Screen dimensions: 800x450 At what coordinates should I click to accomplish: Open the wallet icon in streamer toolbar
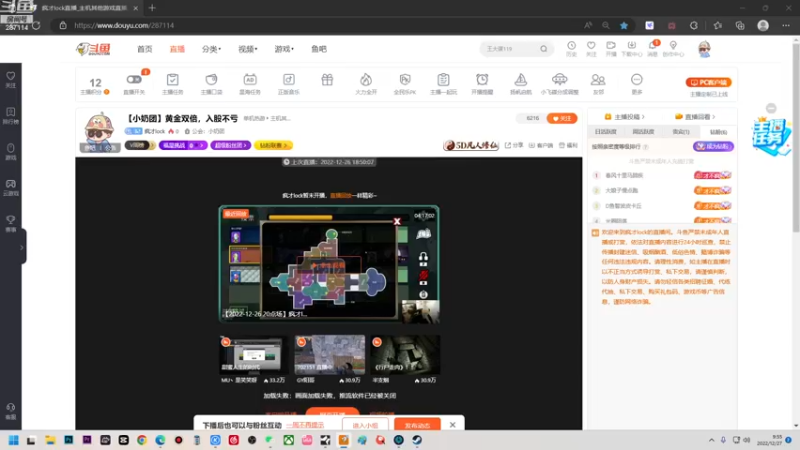click(211, 80)
